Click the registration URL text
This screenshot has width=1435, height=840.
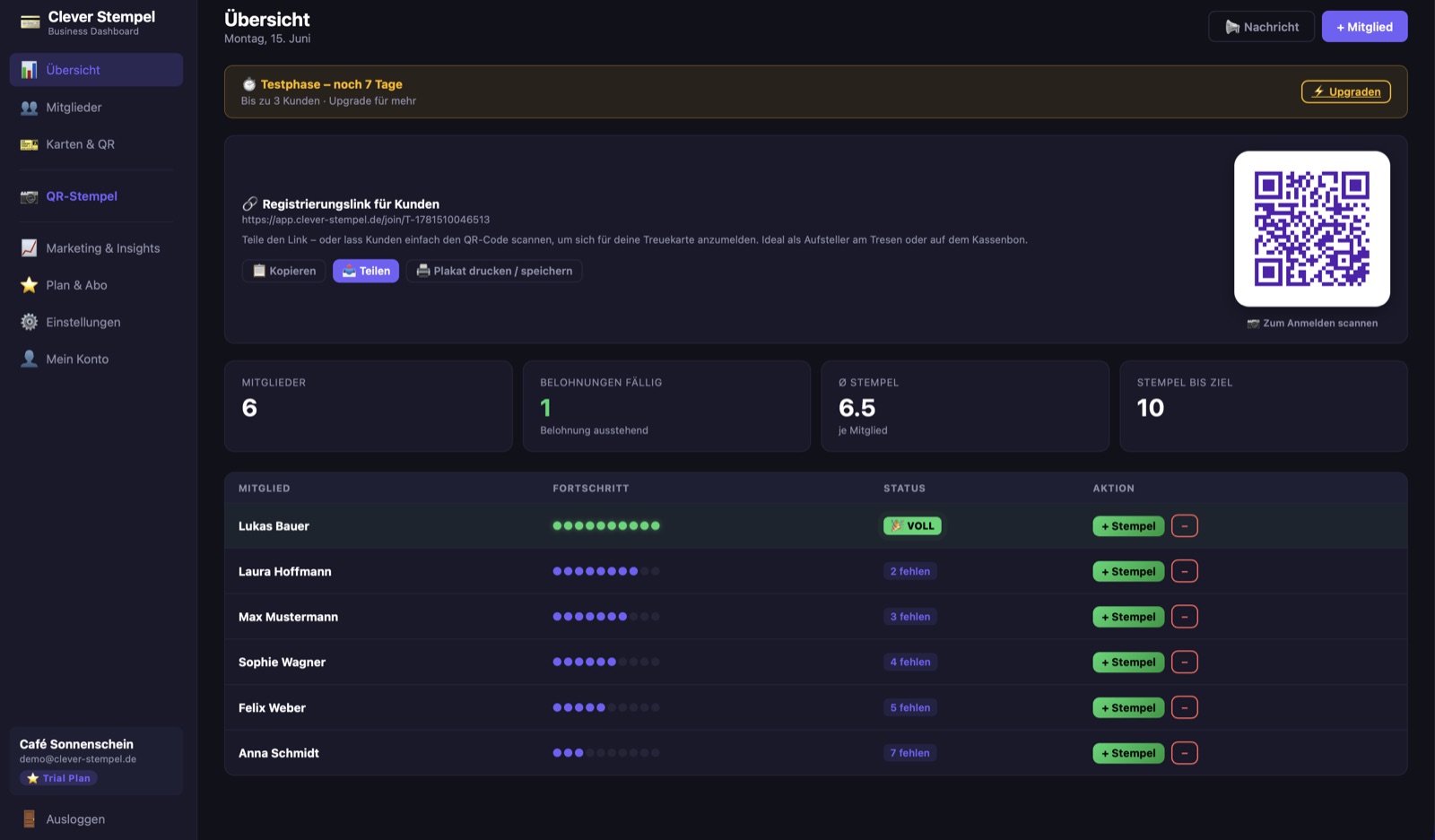pyautogui.click(x=366, y=220)
